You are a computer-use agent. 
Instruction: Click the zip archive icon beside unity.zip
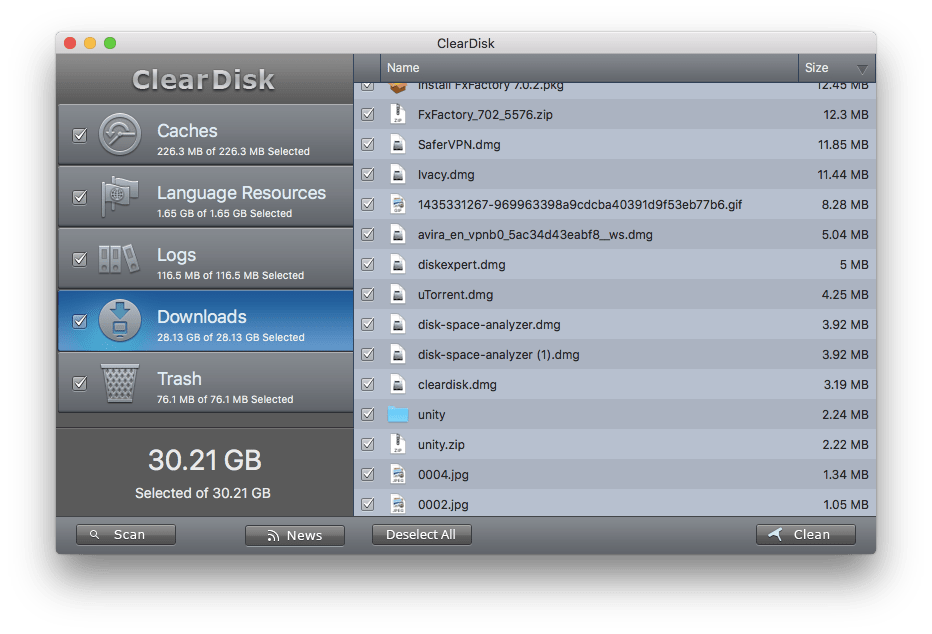(x=396, y=444)
